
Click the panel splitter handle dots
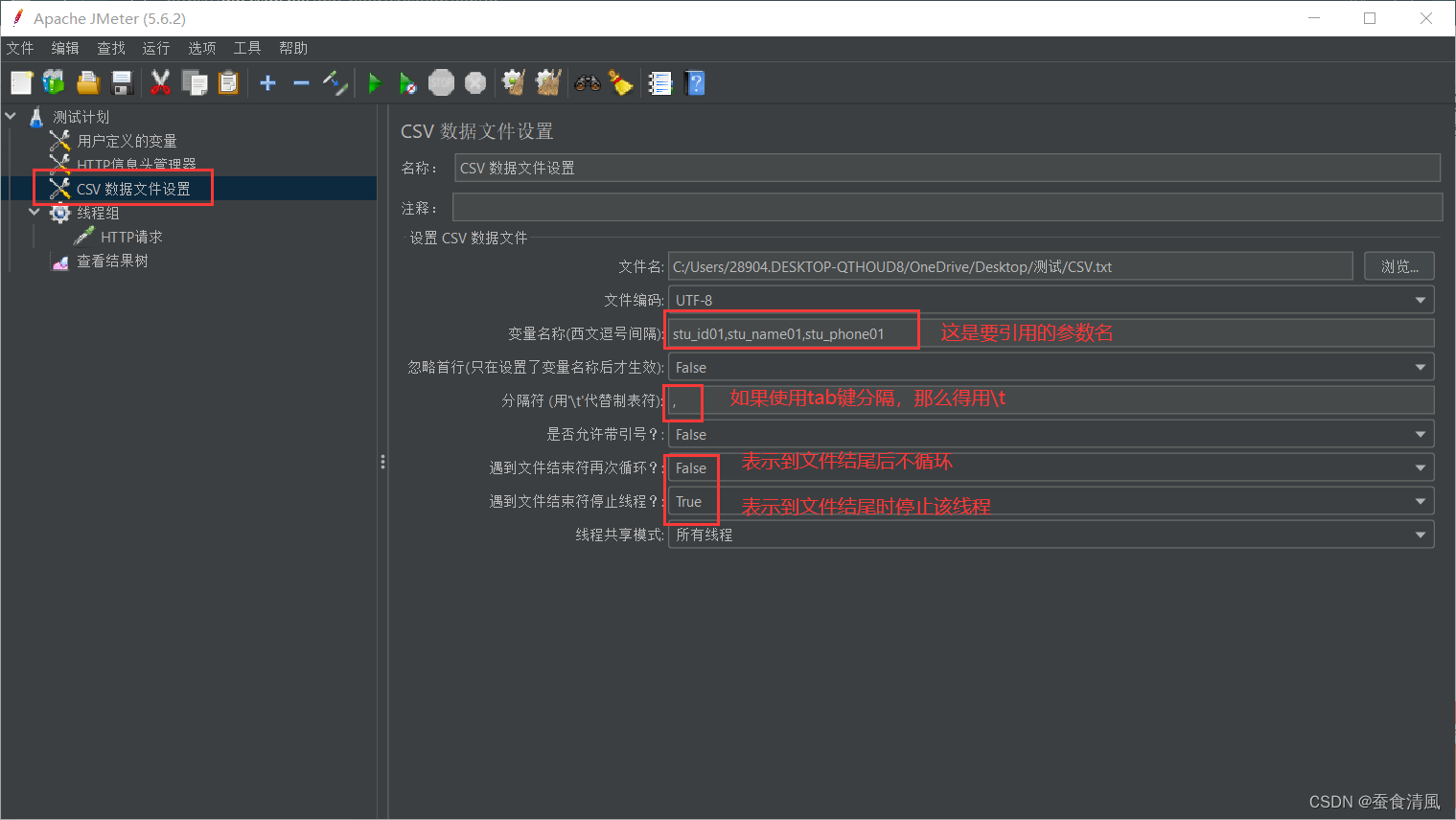(382, 462)
